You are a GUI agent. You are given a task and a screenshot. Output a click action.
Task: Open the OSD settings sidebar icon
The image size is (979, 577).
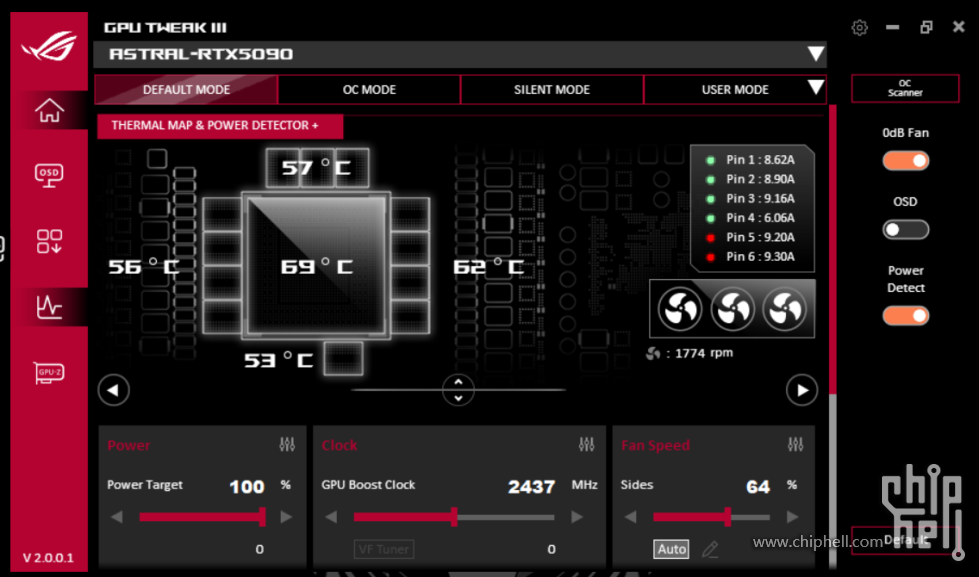click(49, 175)
